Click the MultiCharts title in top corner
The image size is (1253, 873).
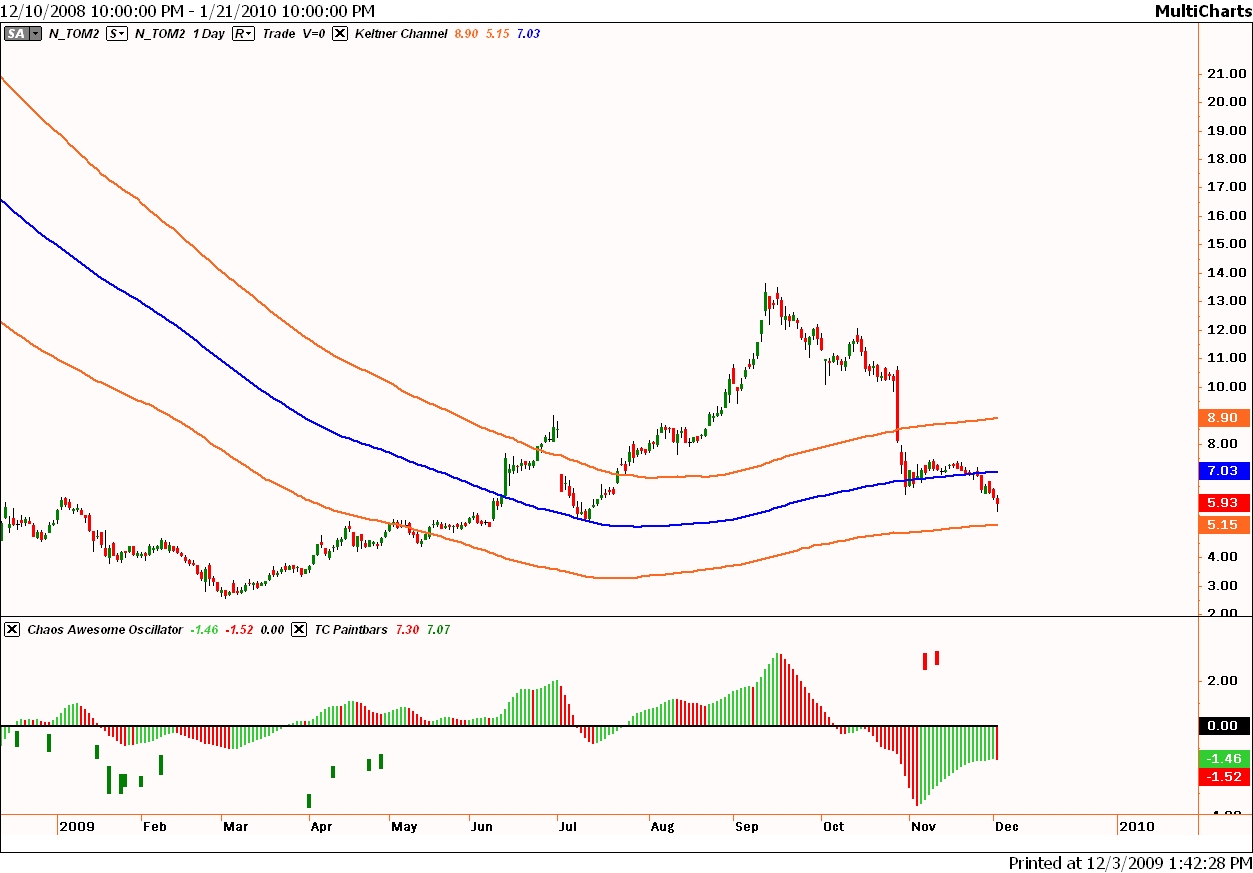[1203, 11]
